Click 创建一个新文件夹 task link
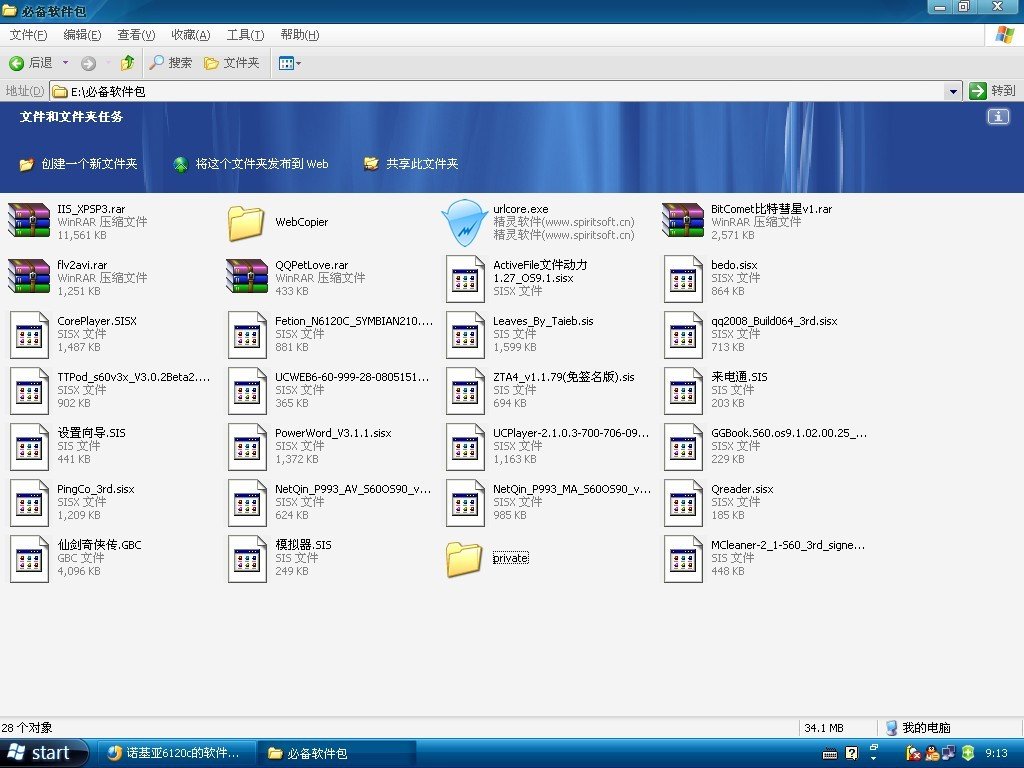 pyautogui.click(x=89, y=164)
